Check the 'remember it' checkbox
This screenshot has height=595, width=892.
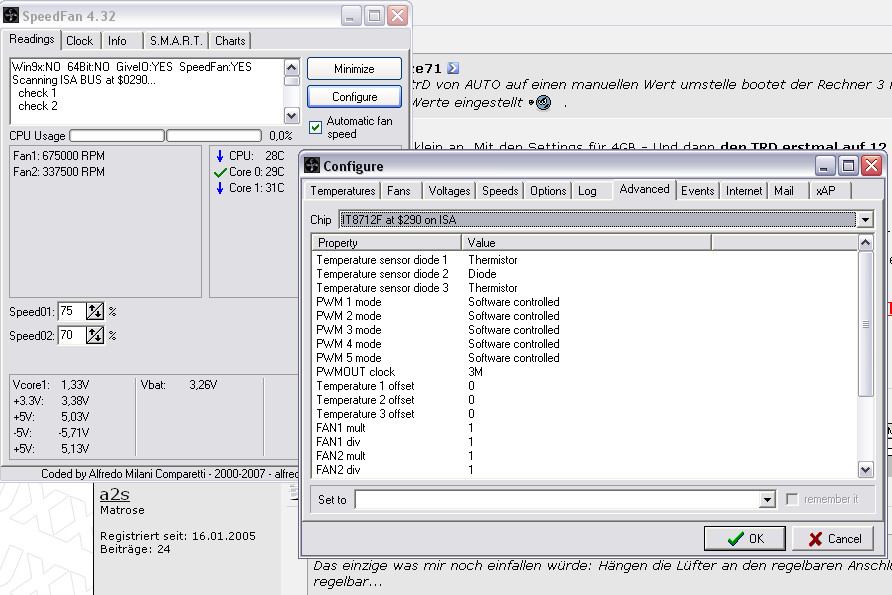[792, 499]
